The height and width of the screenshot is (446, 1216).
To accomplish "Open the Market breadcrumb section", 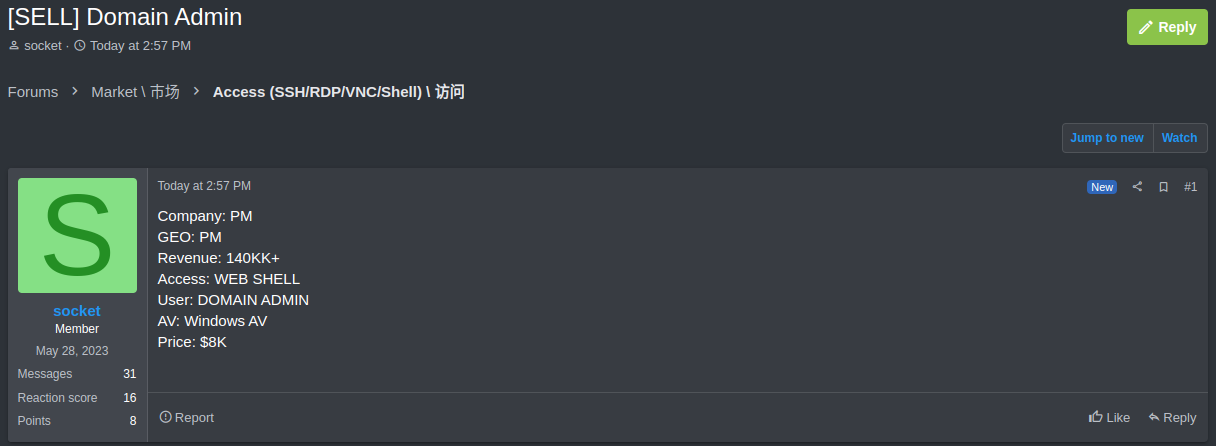I will 135,92.
